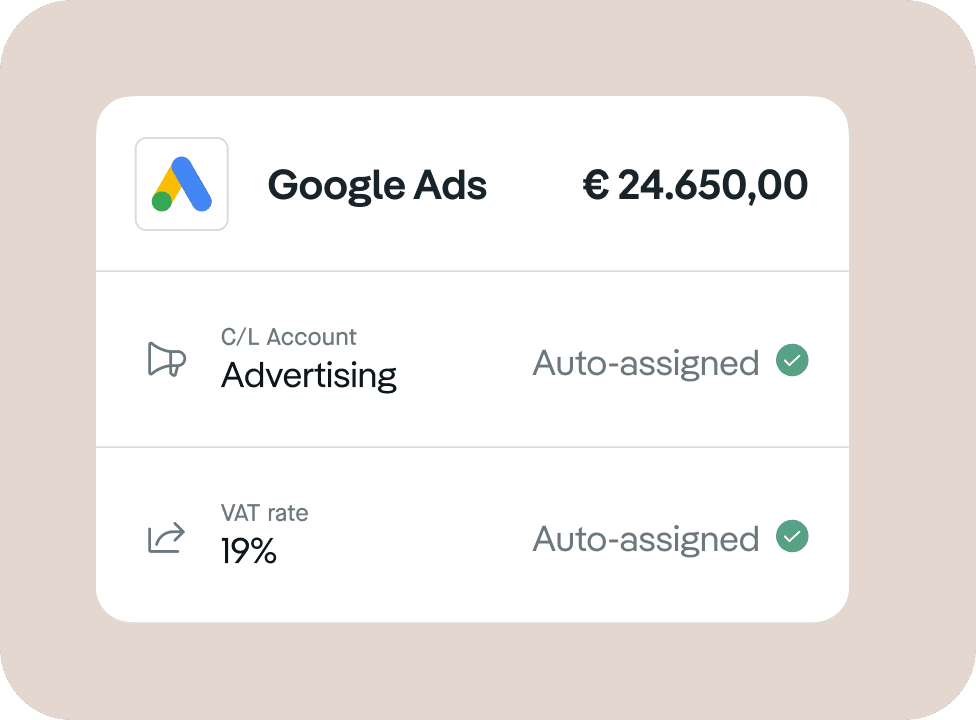The height and width of the screenshot is (720, 976).
Task: Click the divider line below Google Ads header
Action: (472, 271)
